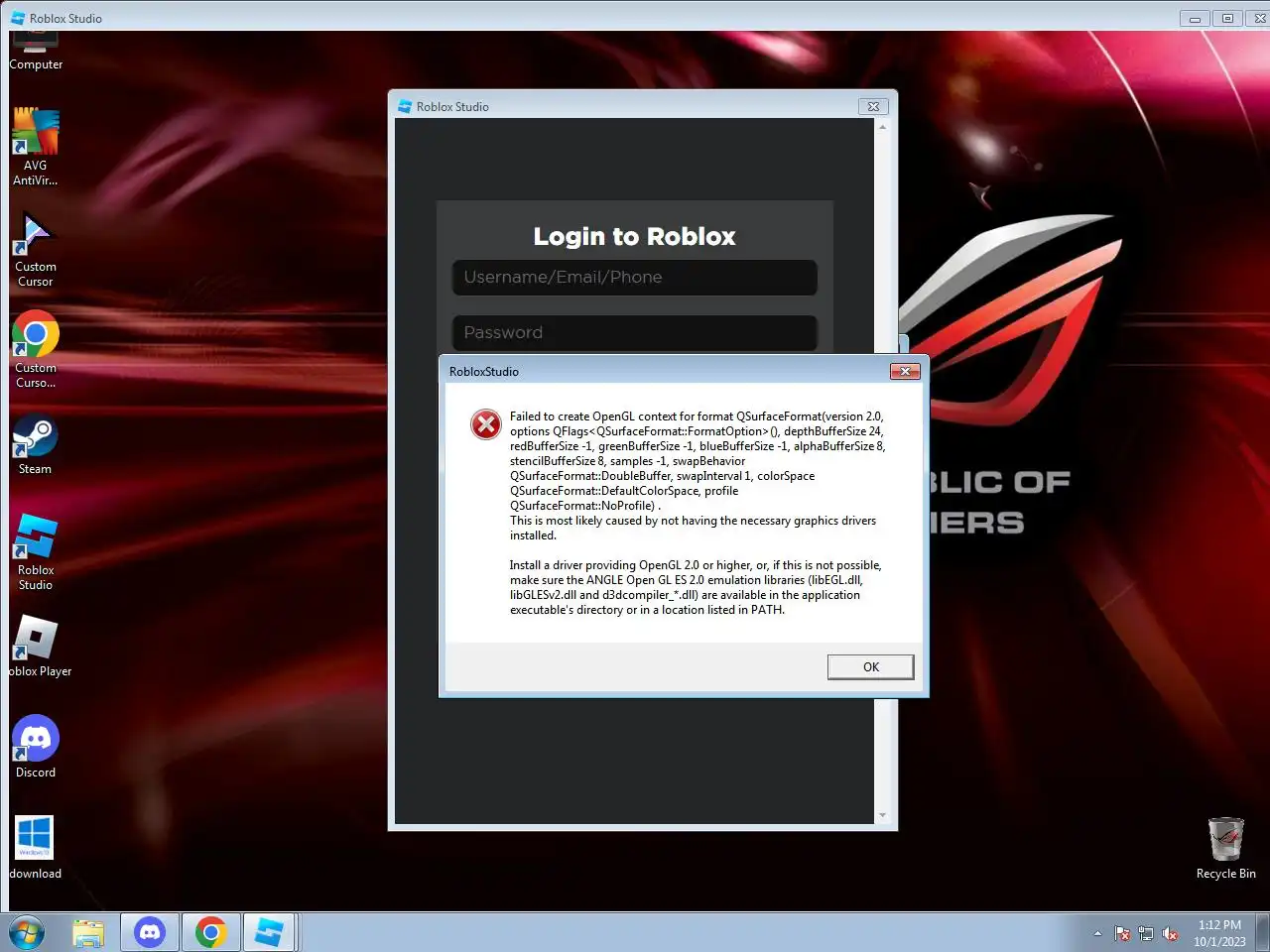Select the Recycle Bin desktop icon
Screen dimensions: 1270x952
tap(1226, 848)
